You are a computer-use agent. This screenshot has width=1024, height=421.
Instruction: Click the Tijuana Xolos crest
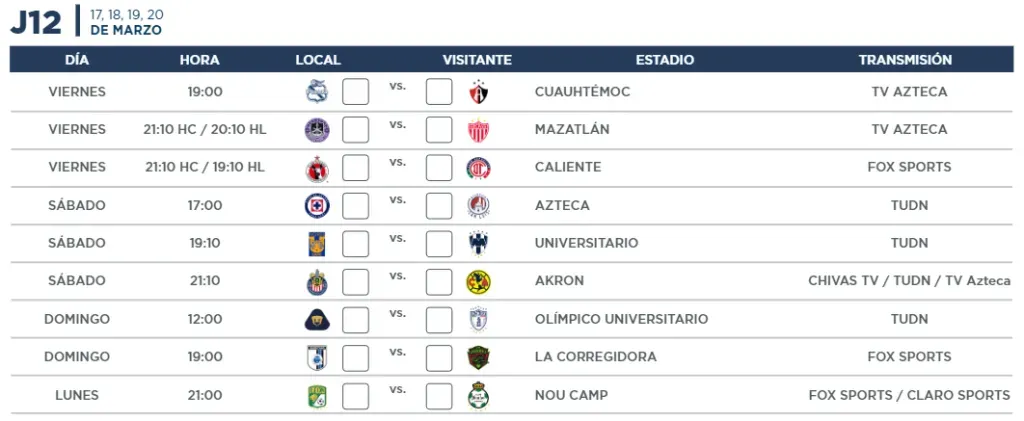317,168
